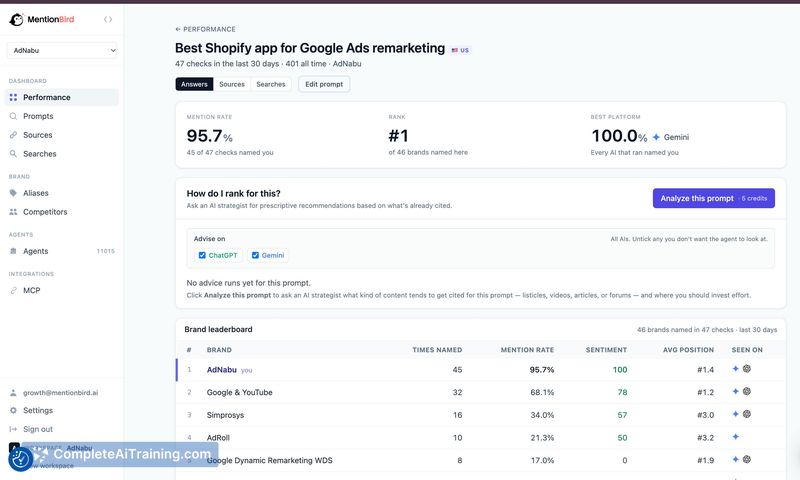Click the Edit prompt button
800x480 pixels.
[324, 84]
